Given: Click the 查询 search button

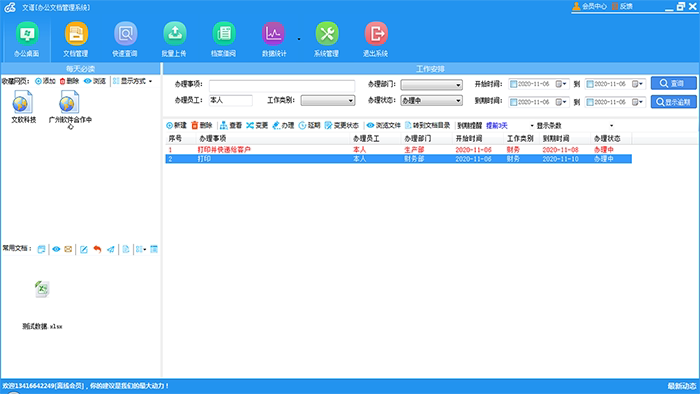Looking at the screenshot, I should point(673,83).
